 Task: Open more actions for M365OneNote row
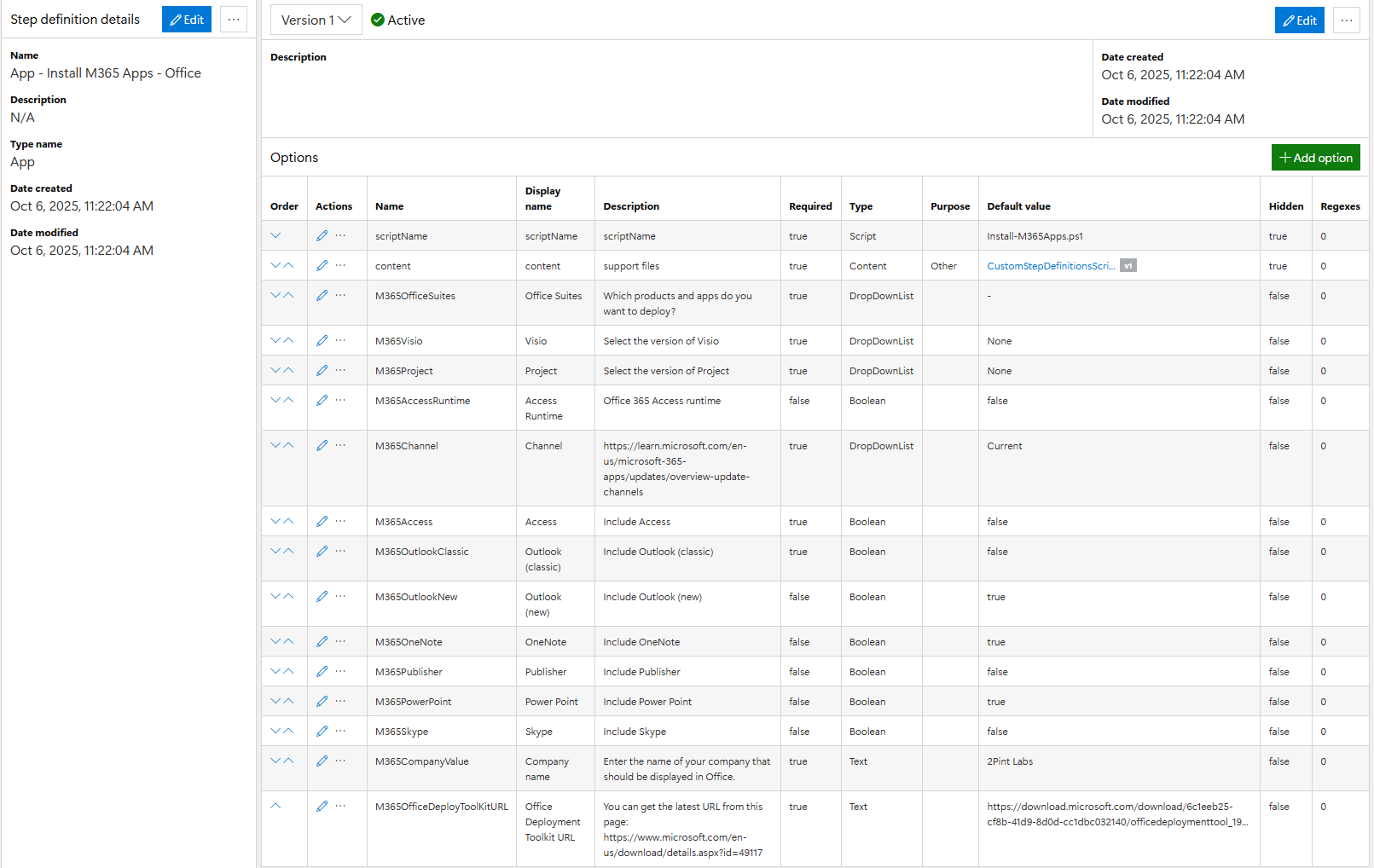(x=340, y=641)
